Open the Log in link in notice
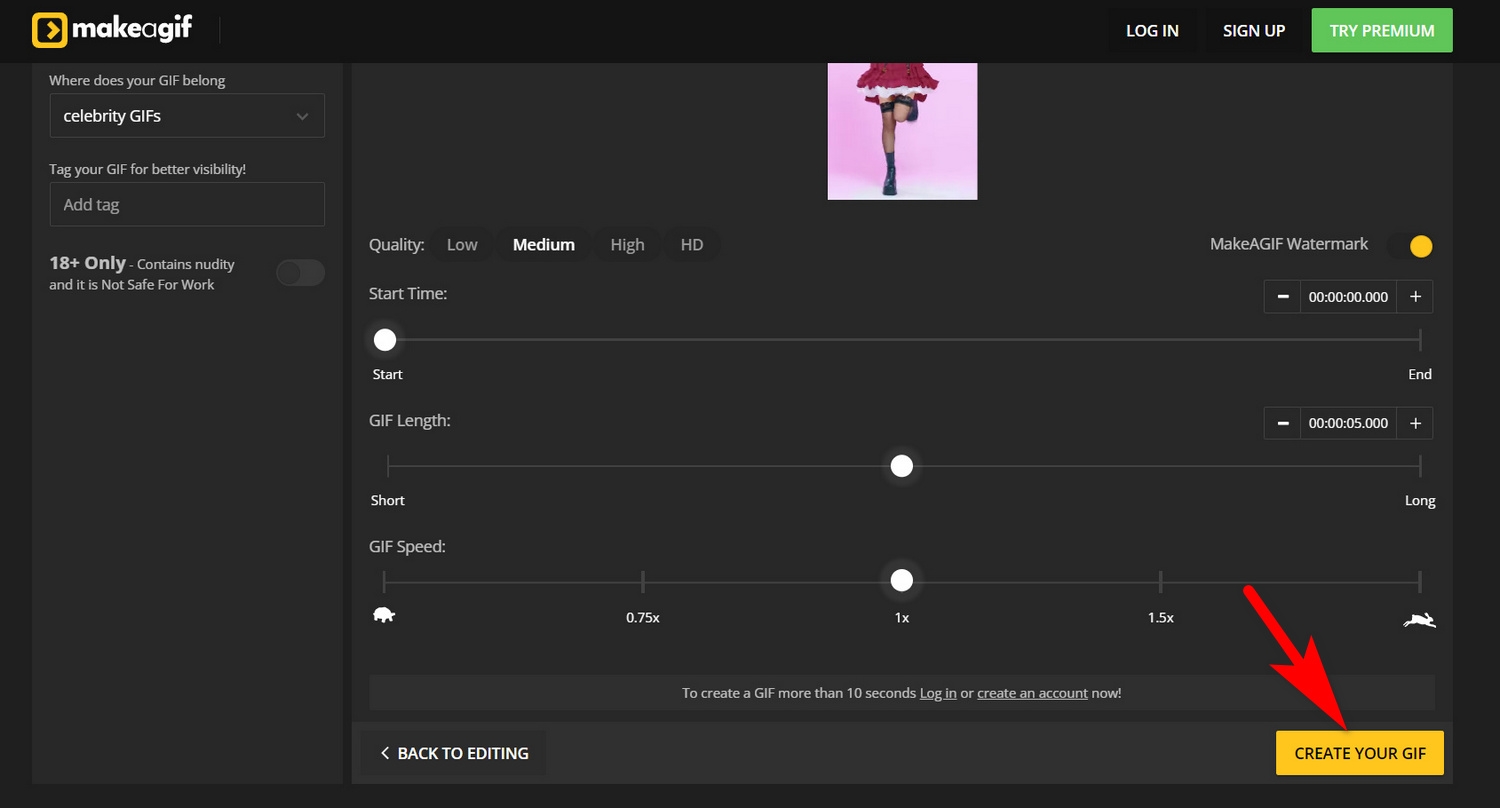The width and height of the screenshot is (1500, 808). pyautogui.click(x=938, y=693)
